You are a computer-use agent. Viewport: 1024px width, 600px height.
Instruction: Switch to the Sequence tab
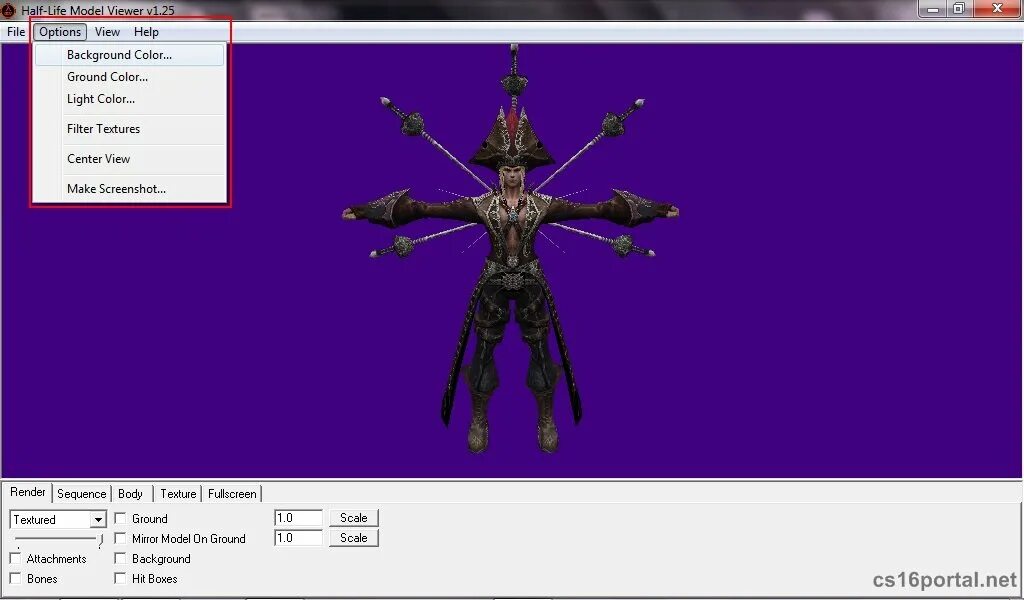pyautogui.click(x=82, y=494)
